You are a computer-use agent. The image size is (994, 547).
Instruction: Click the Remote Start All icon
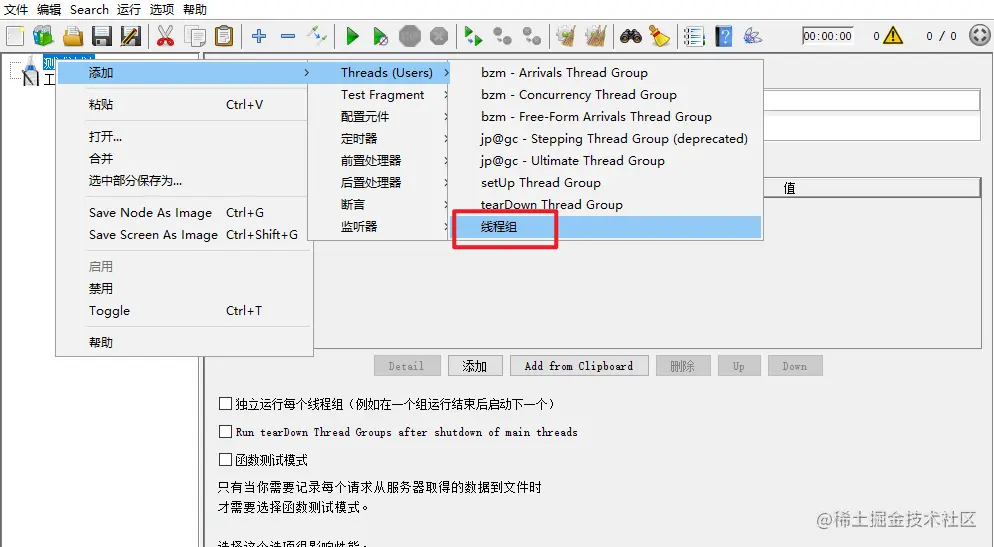point(473,36)
